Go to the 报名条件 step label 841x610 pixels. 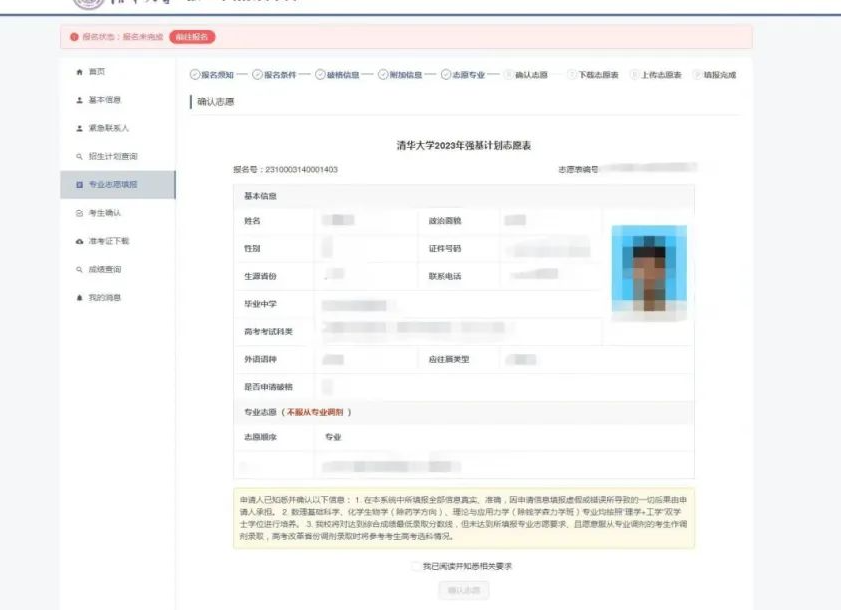click(x=280, y=75)
